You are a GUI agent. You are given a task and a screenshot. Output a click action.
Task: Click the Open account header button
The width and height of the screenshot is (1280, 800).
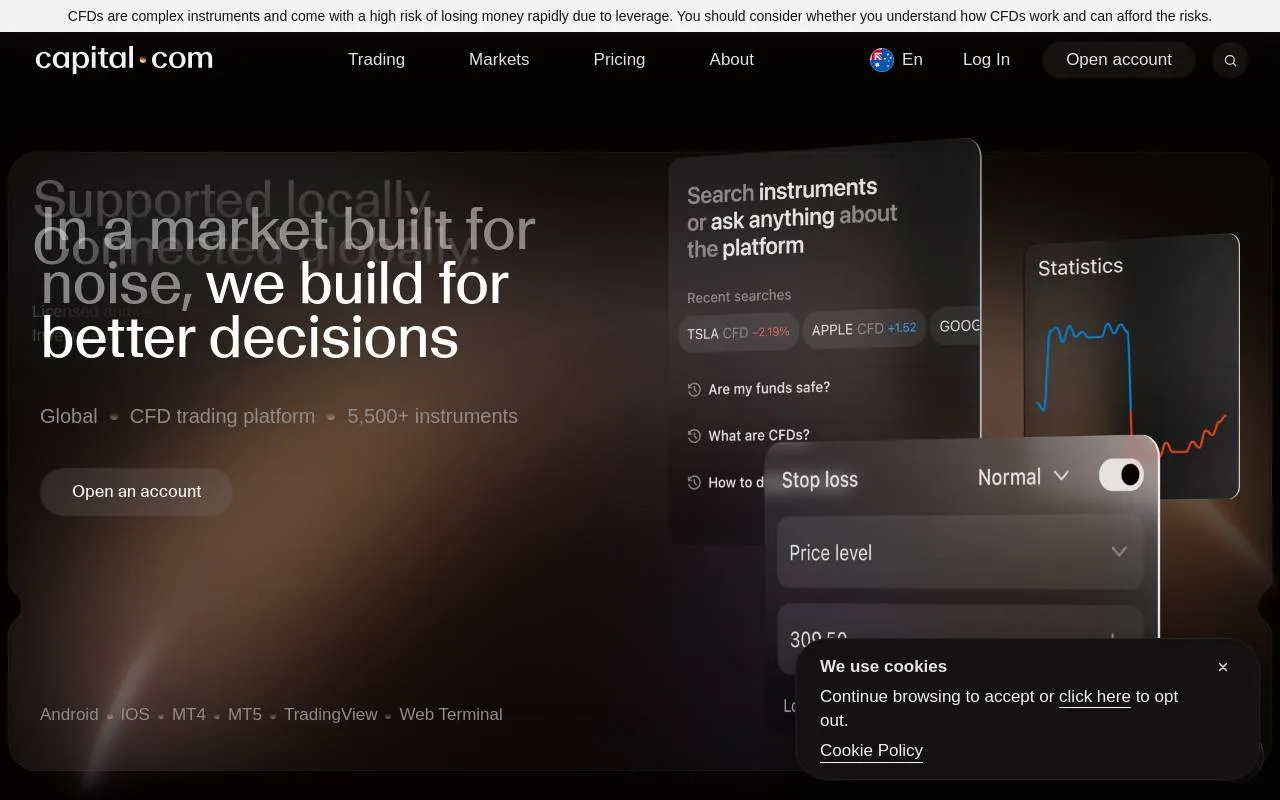(x=1119, y=60)
